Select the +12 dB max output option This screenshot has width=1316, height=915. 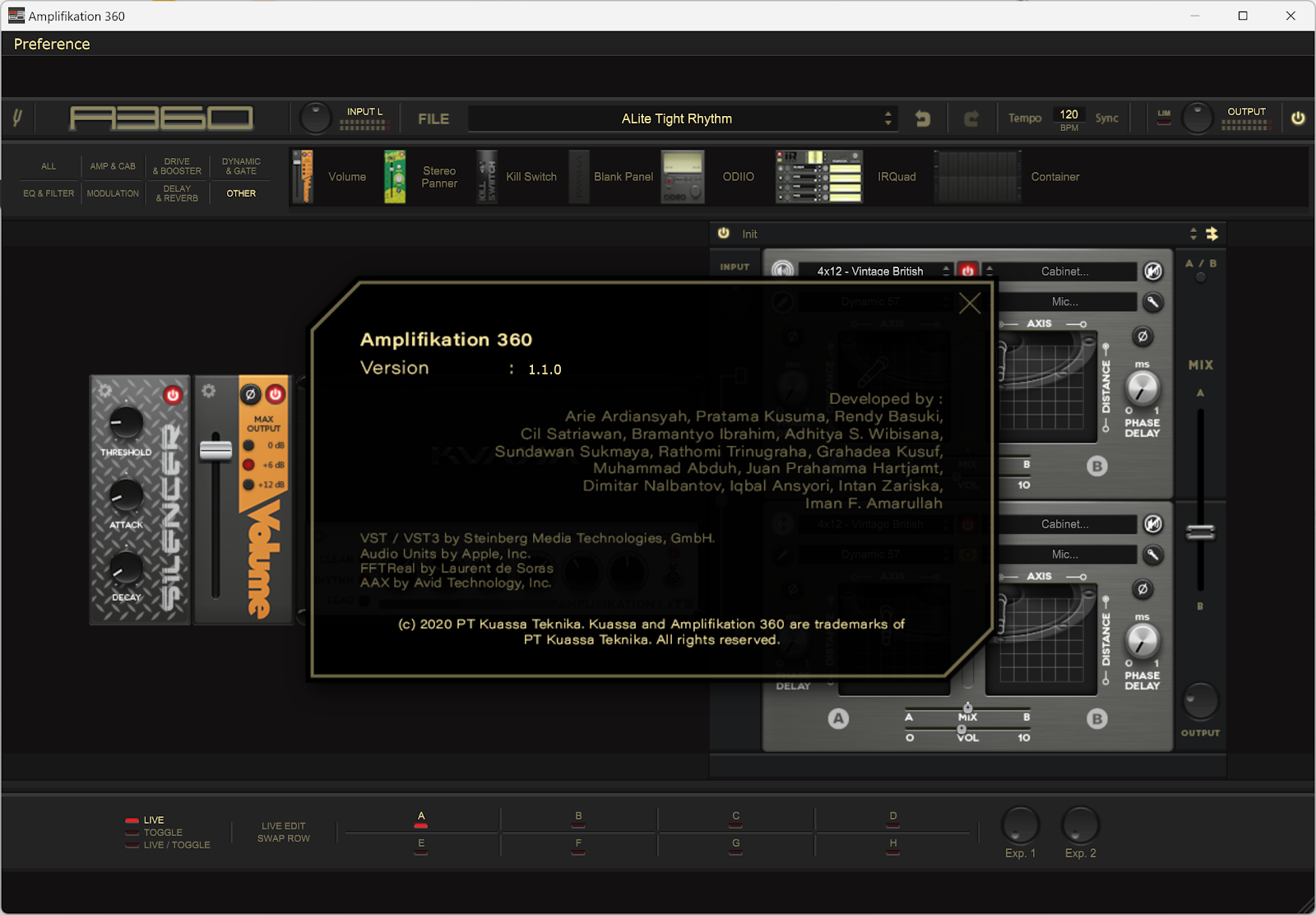249,485
